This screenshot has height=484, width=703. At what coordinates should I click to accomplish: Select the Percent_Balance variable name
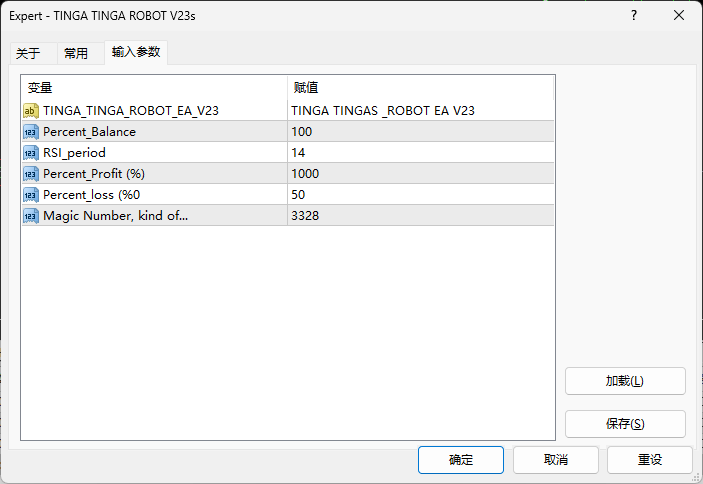(x=89, y=132)
